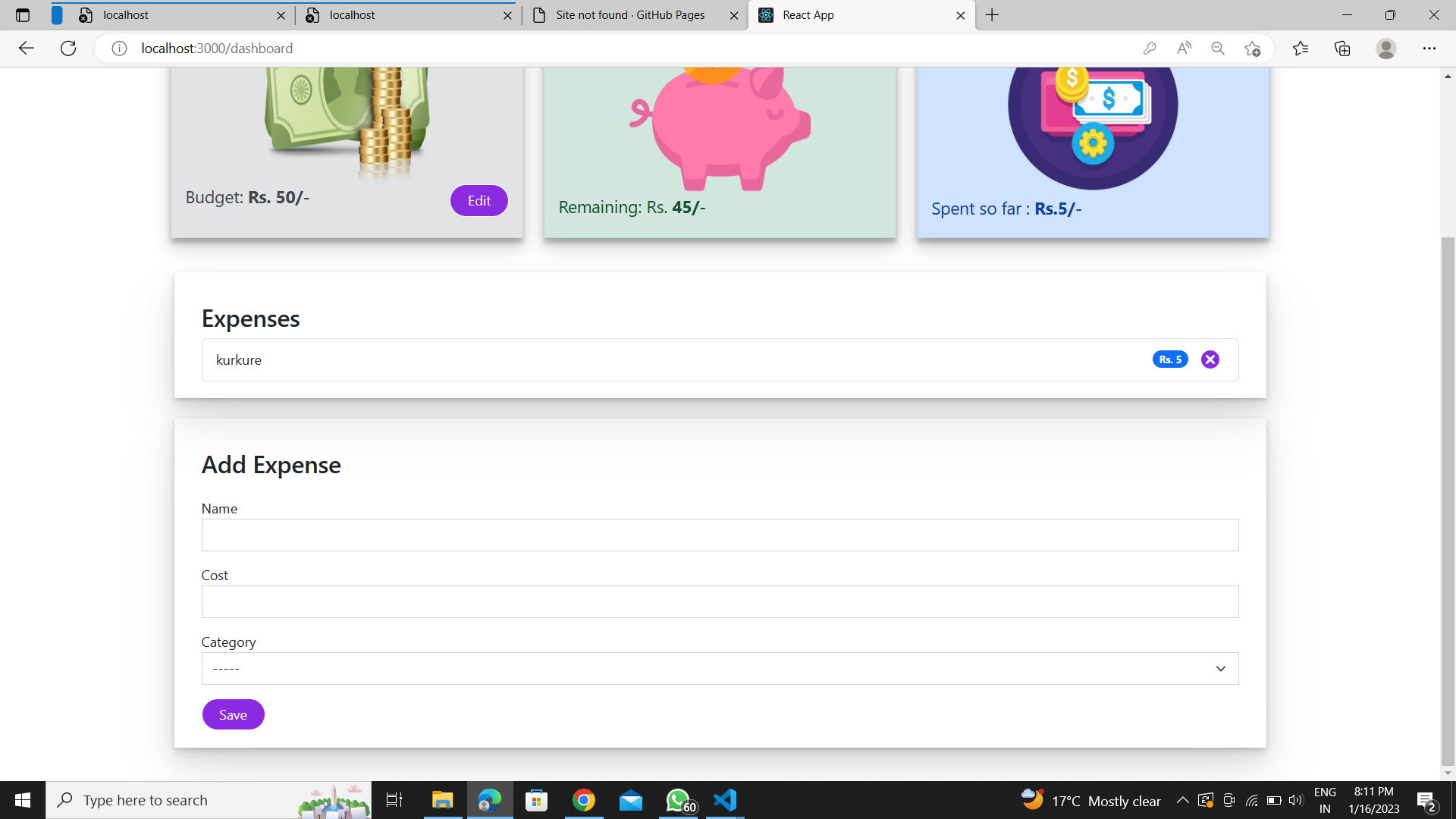Go back with browser back arrow
Viewport: 1456px width, 819px height.
[x=27, y=49]
